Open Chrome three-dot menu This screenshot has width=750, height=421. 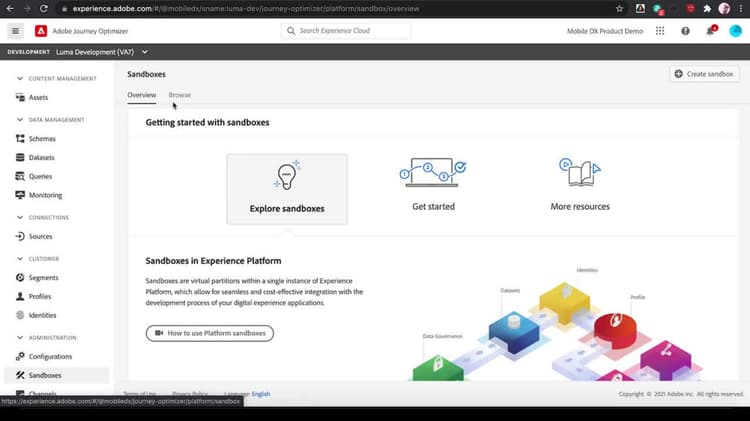pyautogui.click(x=740, y=9)
